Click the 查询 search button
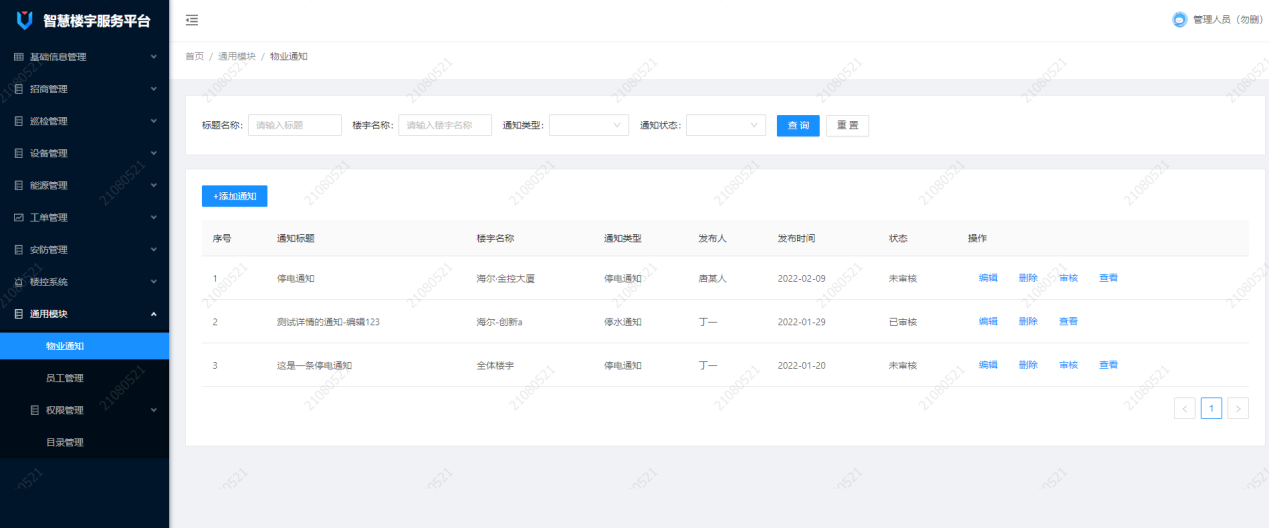1269x528 pixels. point(798,125)
